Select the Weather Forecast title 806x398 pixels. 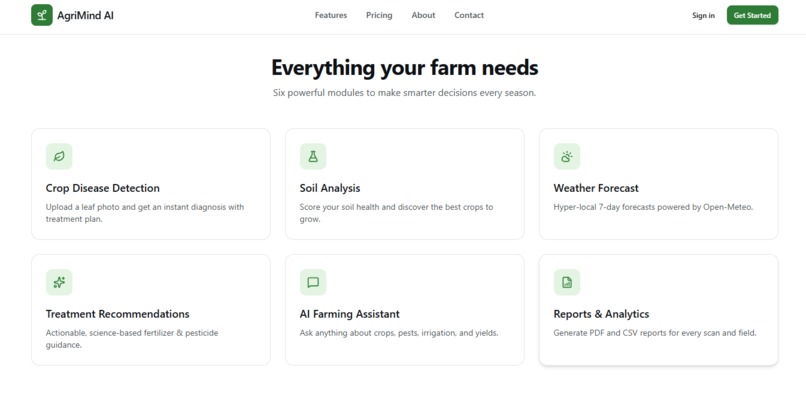(x=596, y=188)
